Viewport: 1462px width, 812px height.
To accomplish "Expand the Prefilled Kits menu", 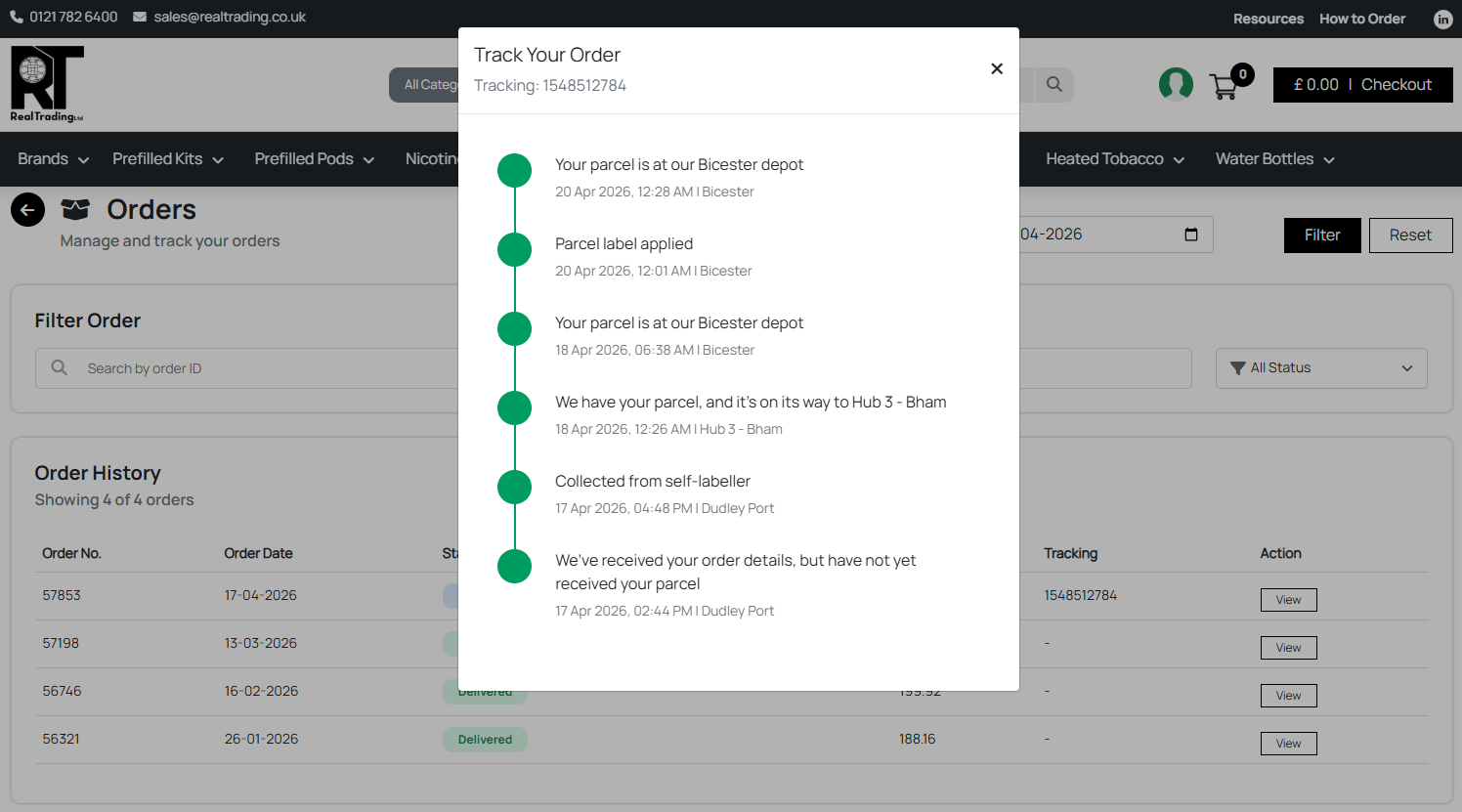I will pyautogui.click(x=168, y=159).
